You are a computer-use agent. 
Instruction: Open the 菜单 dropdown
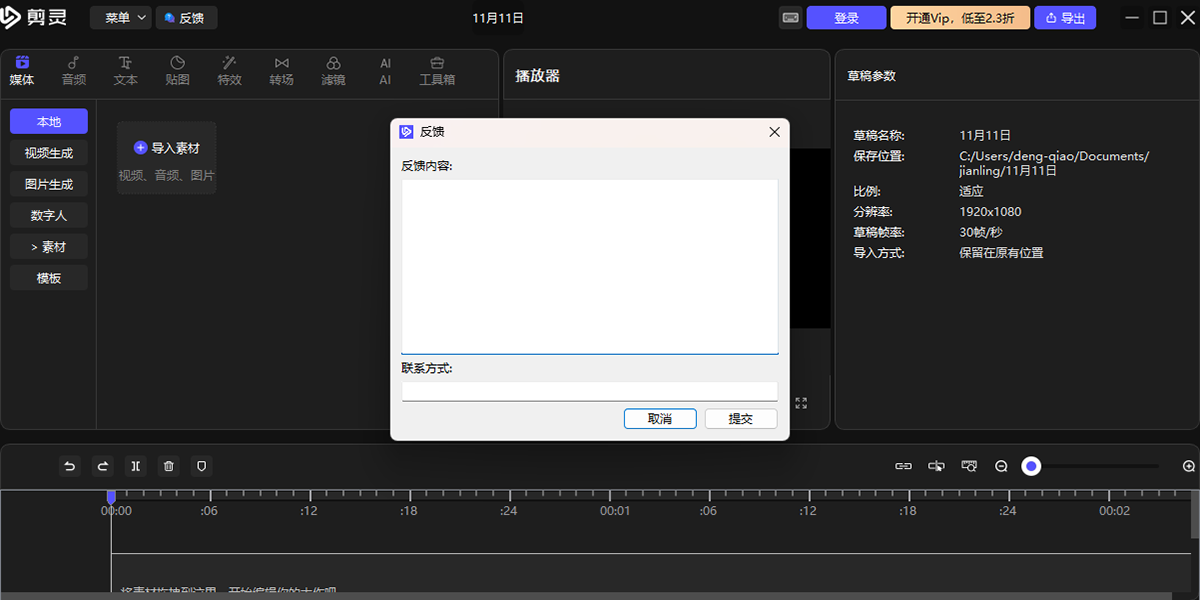tap(119, 17)
